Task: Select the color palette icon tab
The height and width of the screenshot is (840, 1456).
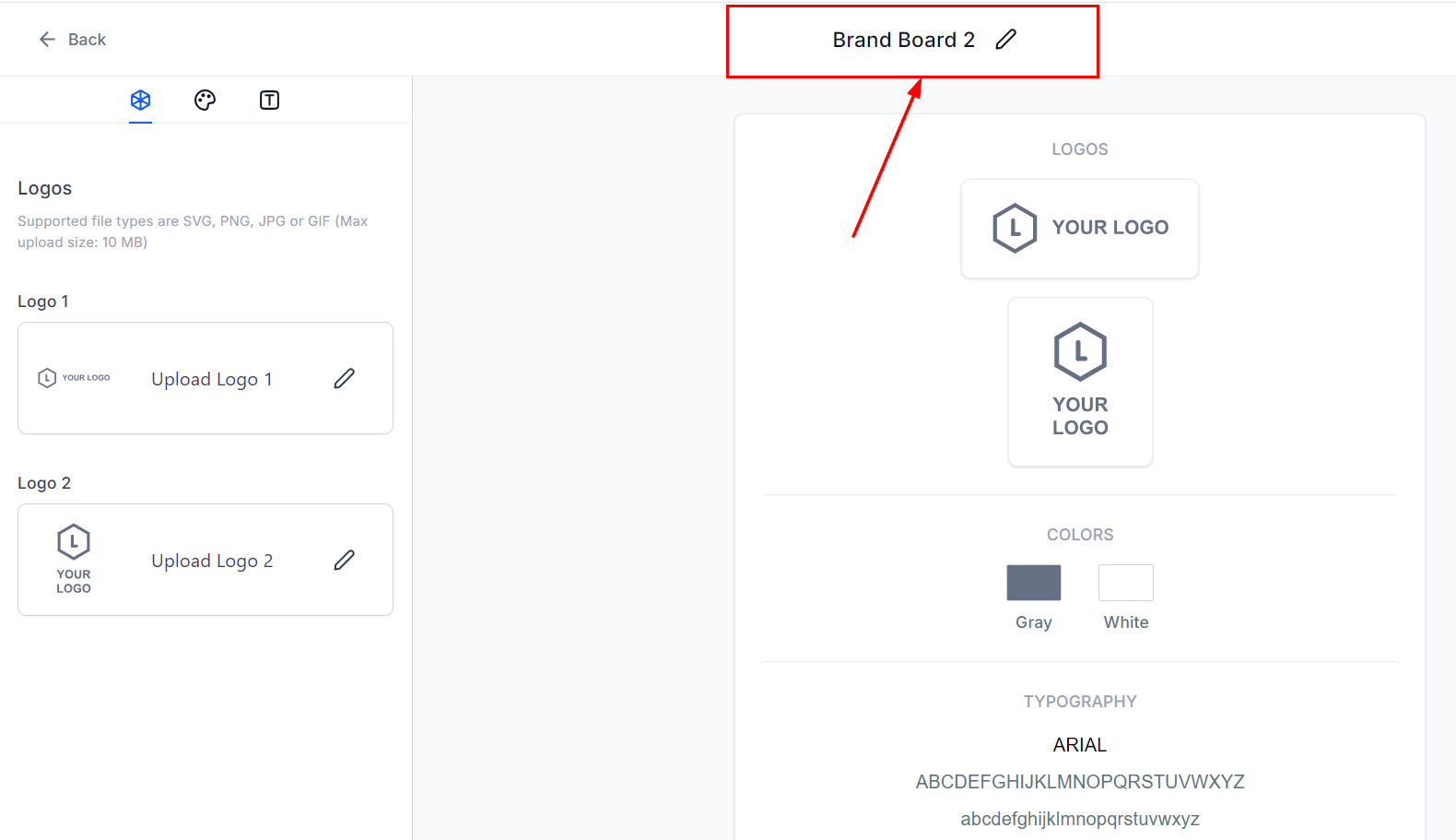Action: 205,100
